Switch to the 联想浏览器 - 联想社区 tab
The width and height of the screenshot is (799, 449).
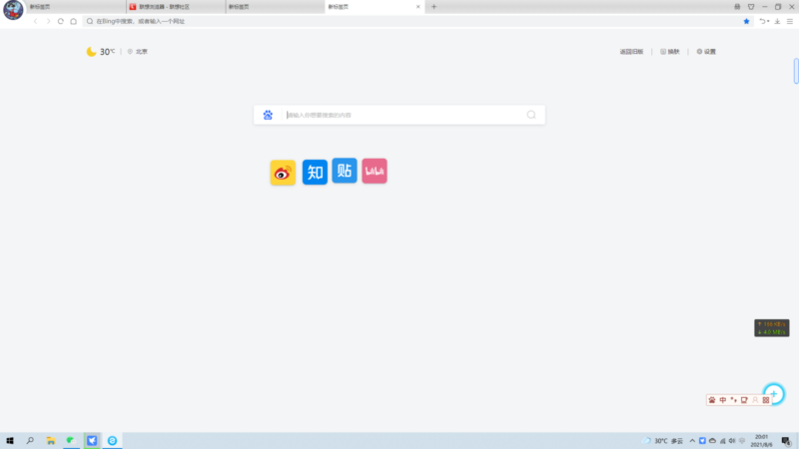[x=175, y=6]
